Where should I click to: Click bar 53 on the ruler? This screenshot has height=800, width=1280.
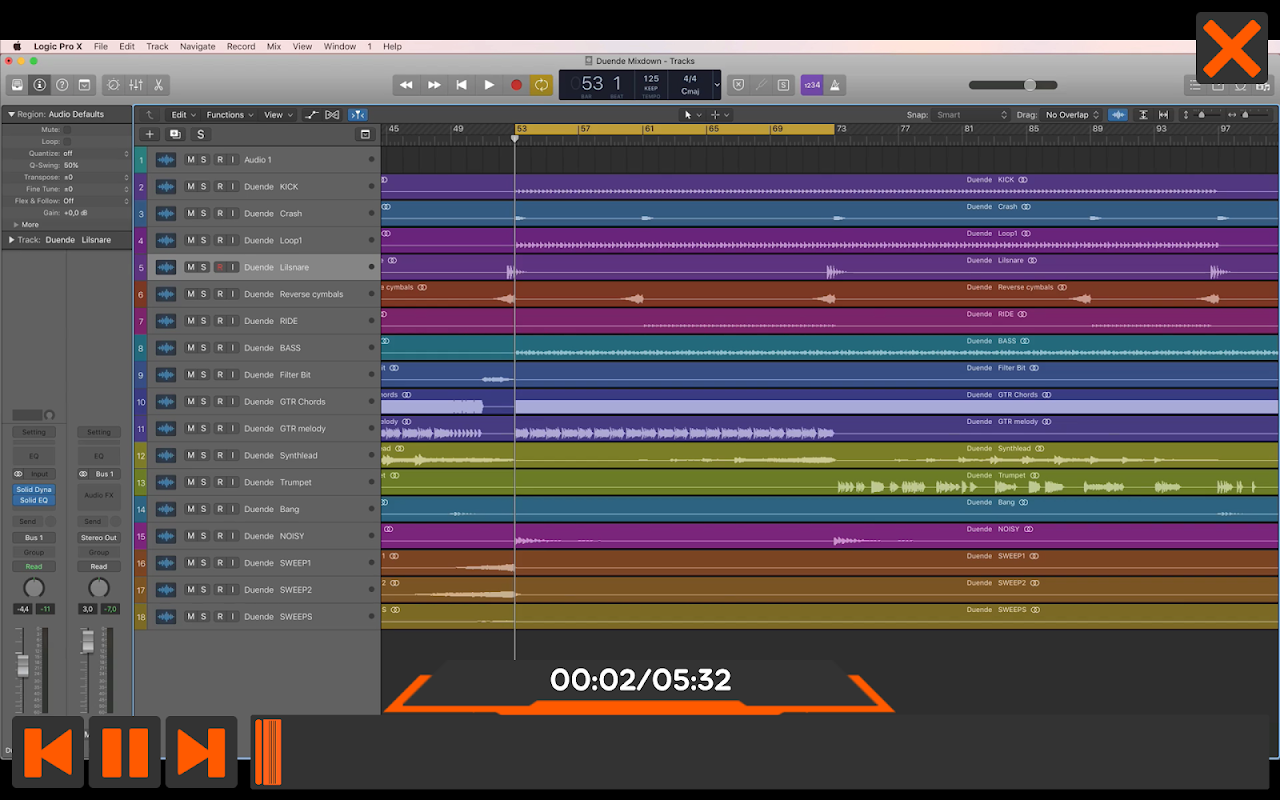point(523,129)
